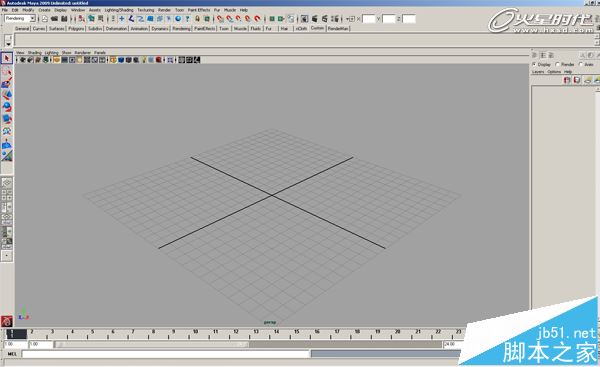Open the panel Panels menu
The width and height of the screenshot is (600, 367).
(100, 52)
